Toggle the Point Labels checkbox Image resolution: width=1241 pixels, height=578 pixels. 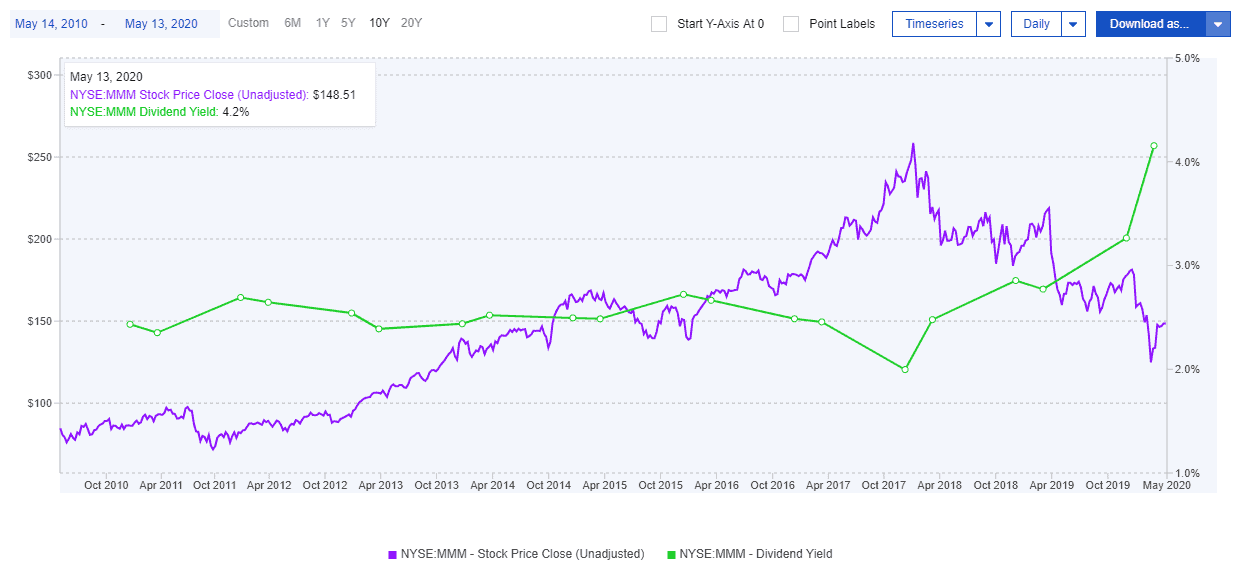coord(791,24)
